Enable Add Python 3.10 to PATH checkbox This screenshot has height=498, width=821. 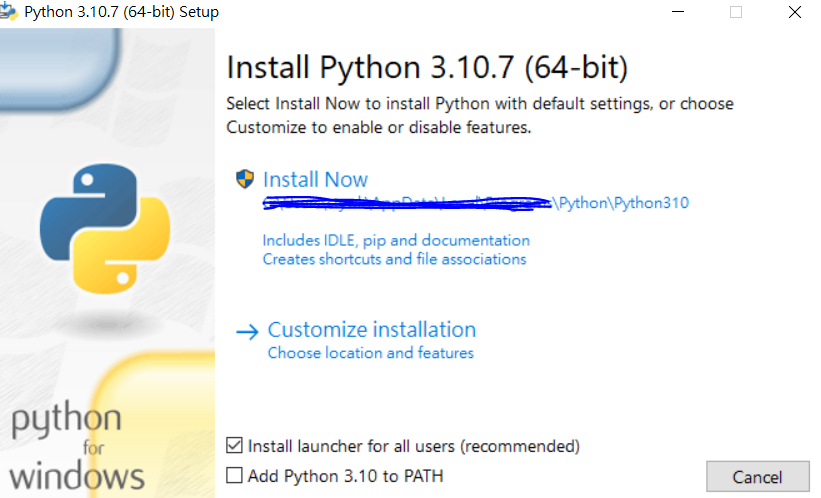click(x=234, y=475)
